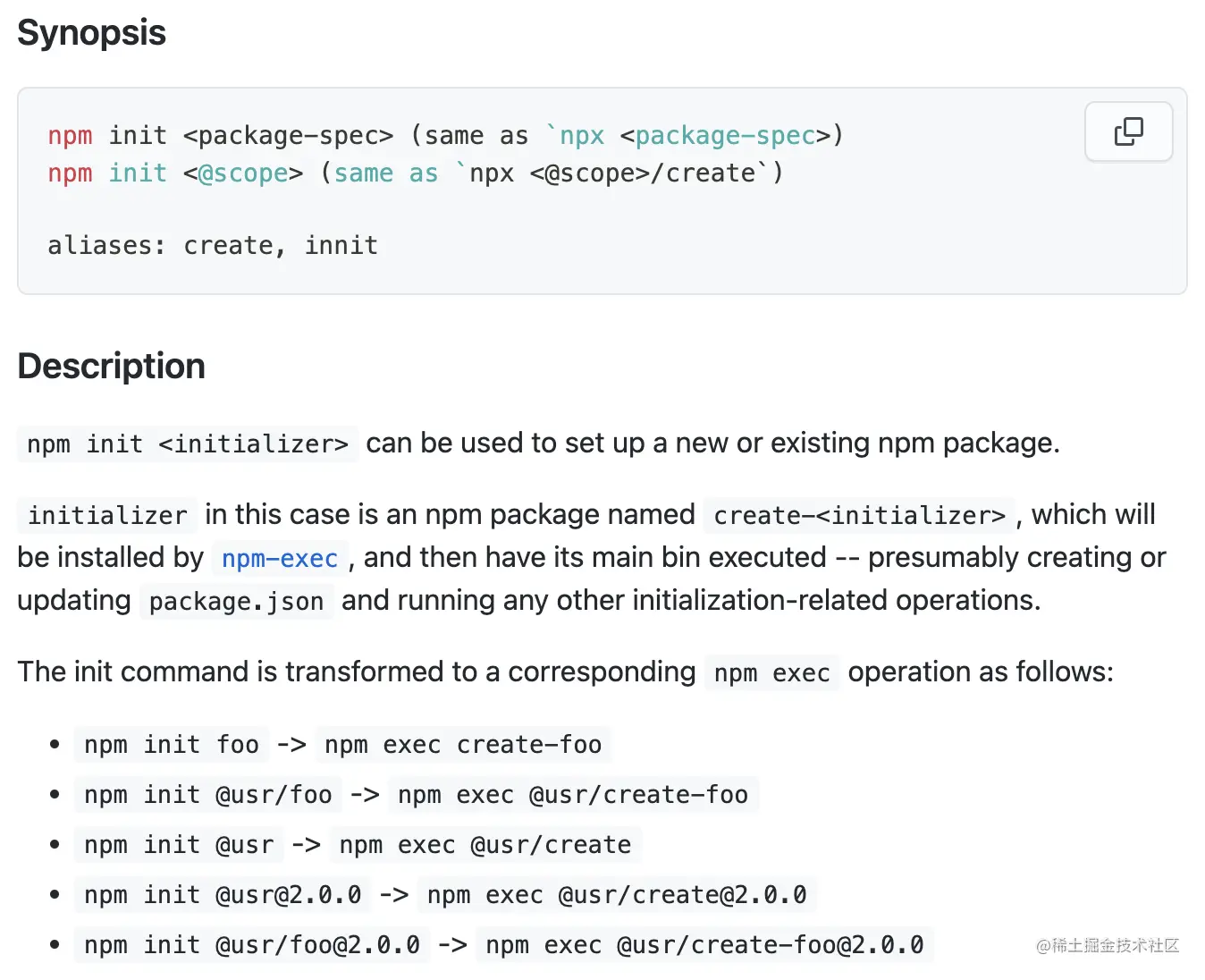Click the Synopsis heading
Viewport: 1205px width, 980px height.
point(91,33)
